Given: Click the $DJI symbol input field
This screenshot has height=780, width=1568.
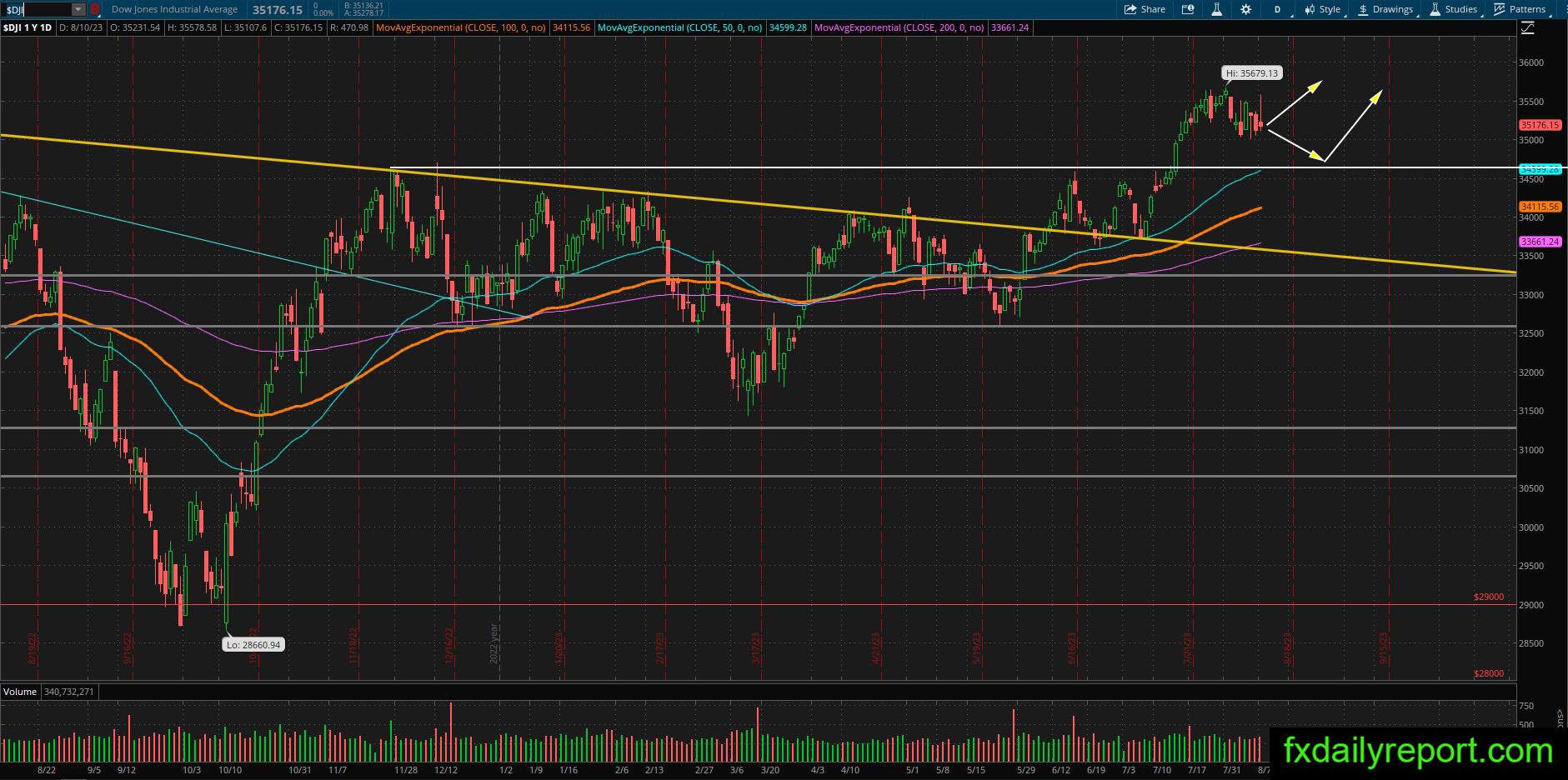Looking at the screenshot, I should pyautogui.click(x=36, y=9).
